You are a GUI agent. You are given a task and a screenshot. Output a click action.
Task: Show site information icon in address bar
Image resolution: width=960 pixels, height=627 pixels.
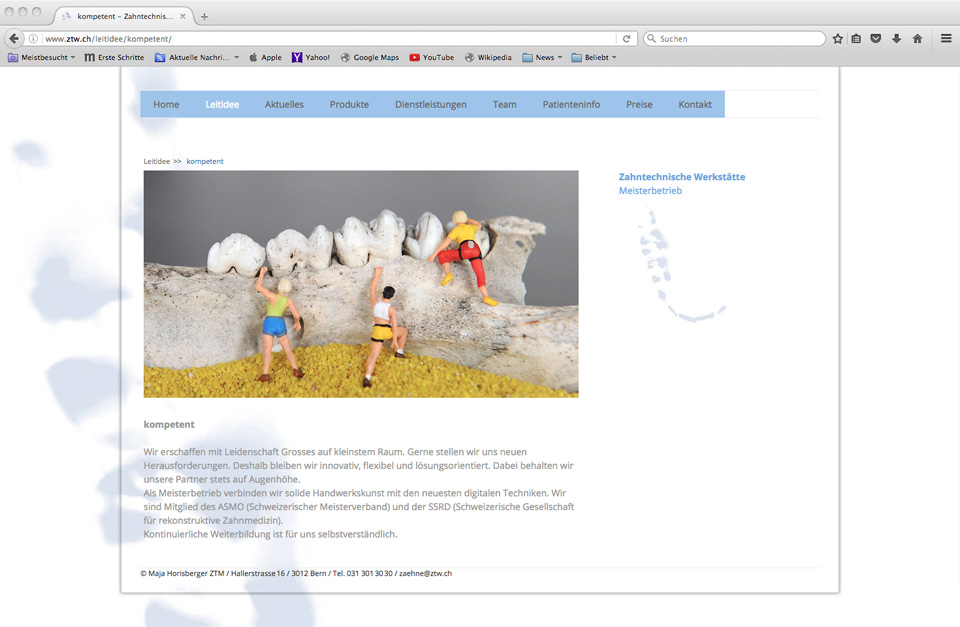34,39
